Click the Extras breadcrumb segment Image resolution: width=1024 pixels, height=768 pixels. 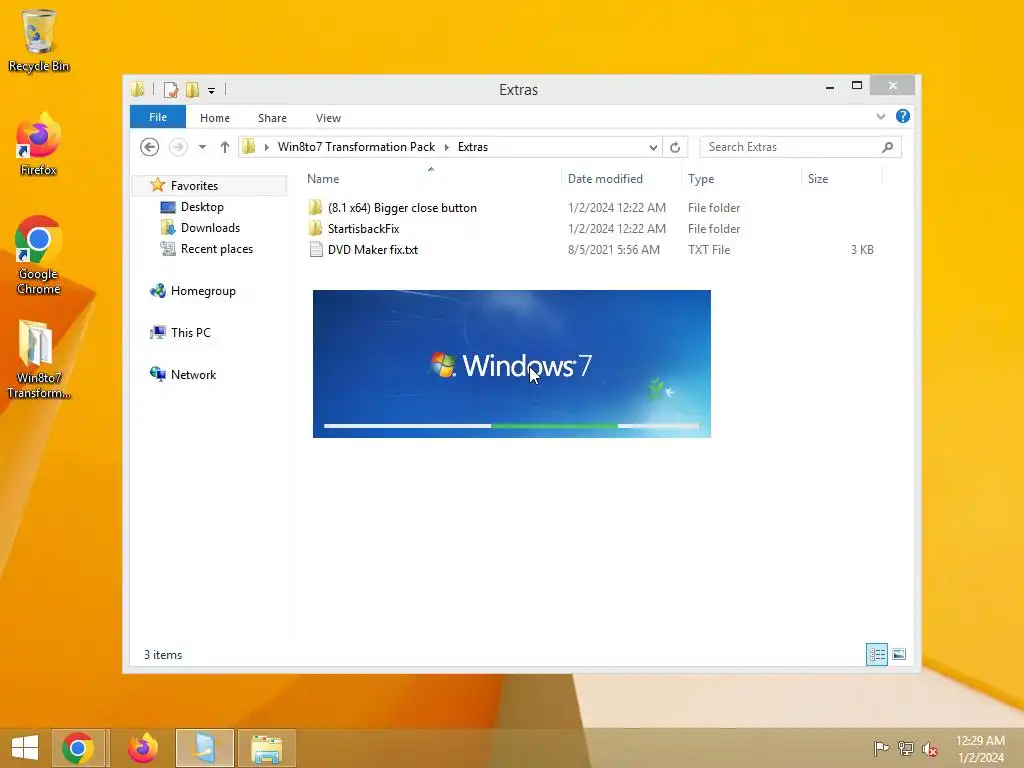(473, 147)
